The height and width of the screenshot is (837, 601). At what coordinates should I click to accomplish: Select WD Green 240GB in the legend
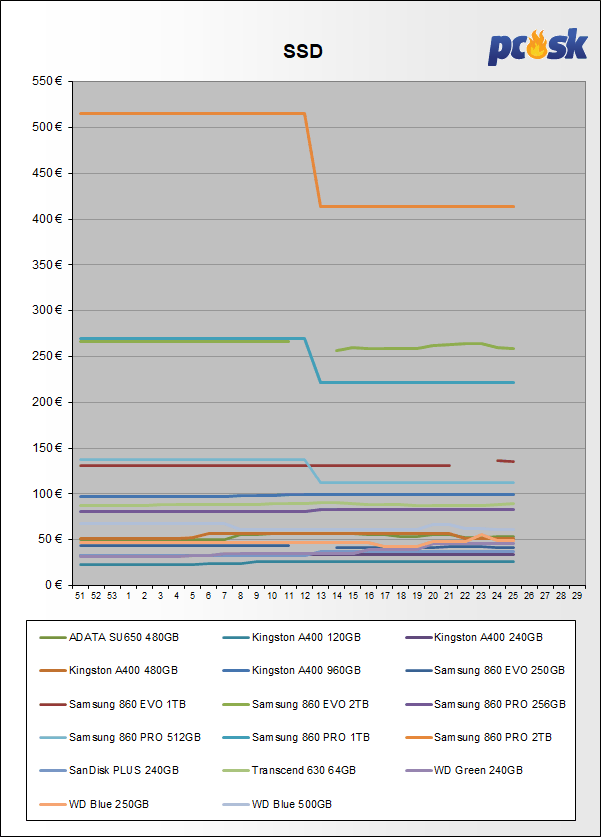pyautogui.click(x=477, y=772)
